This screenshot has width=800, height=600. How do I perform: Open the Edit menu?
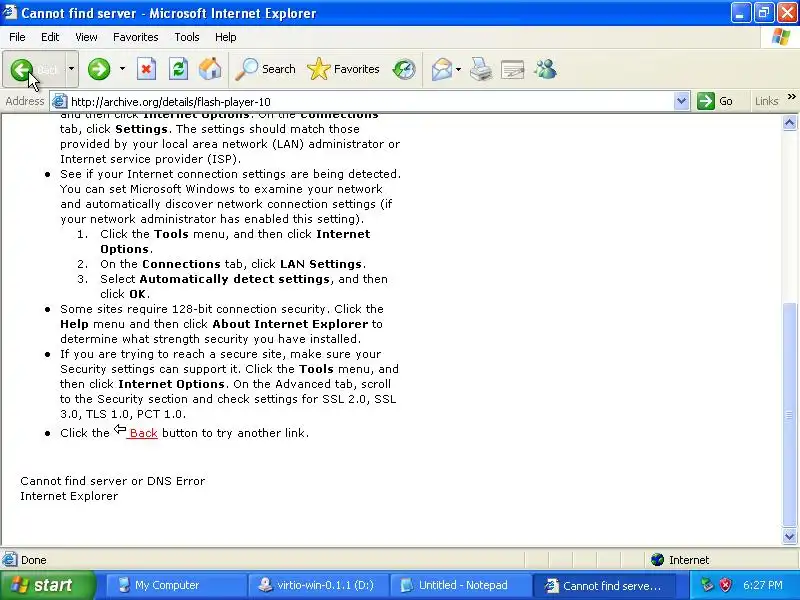pos(50,37)
